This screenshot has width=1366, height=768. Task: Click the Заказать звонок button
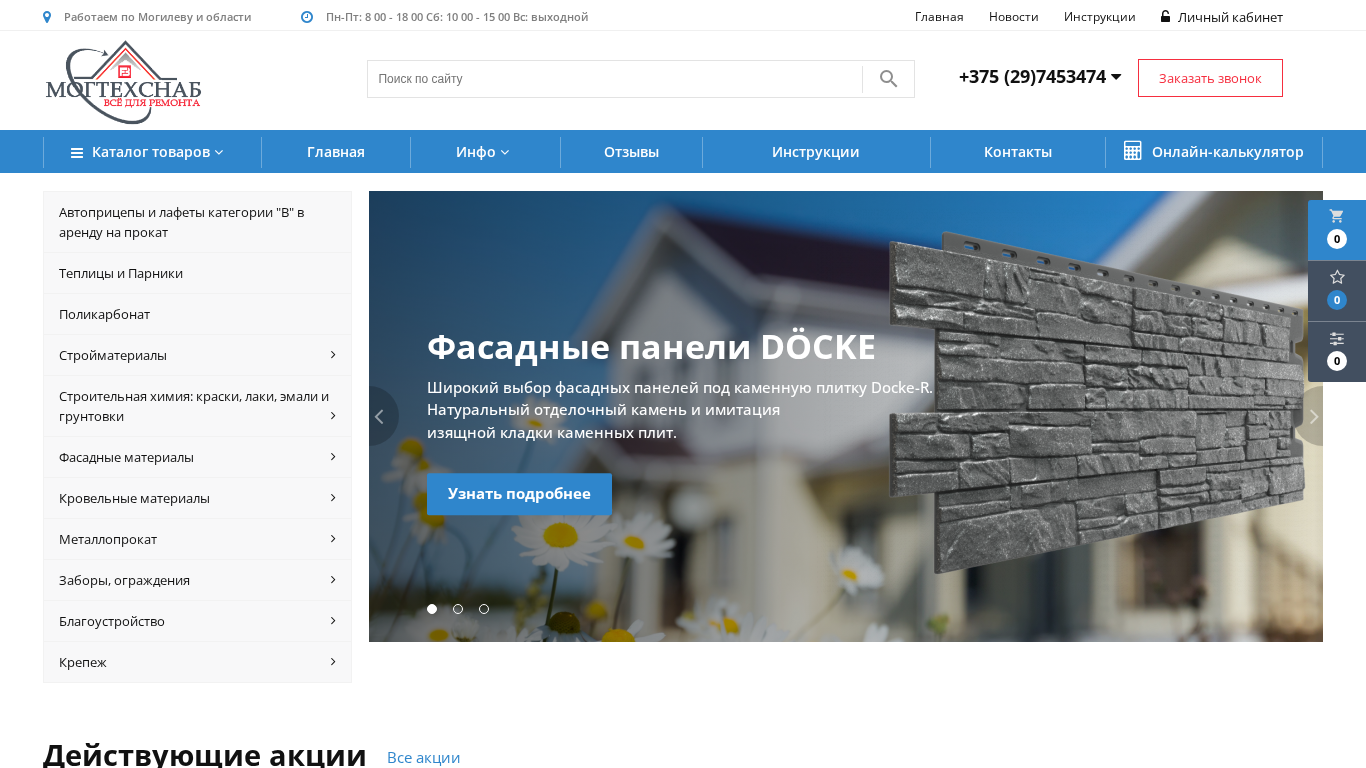click(1210, 78)
